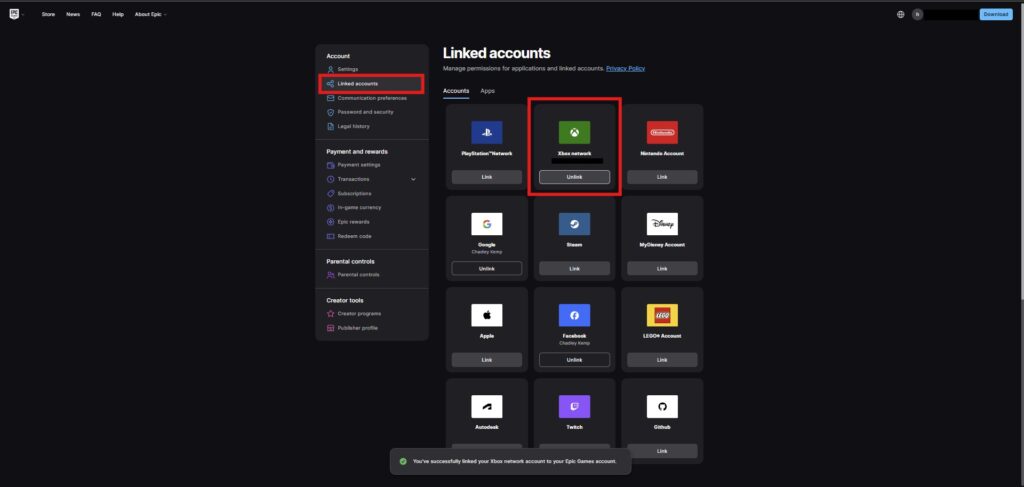Click the Linked accounts share icon
1024x487 pixels.
pyautogui.click(x=330, y=84)
